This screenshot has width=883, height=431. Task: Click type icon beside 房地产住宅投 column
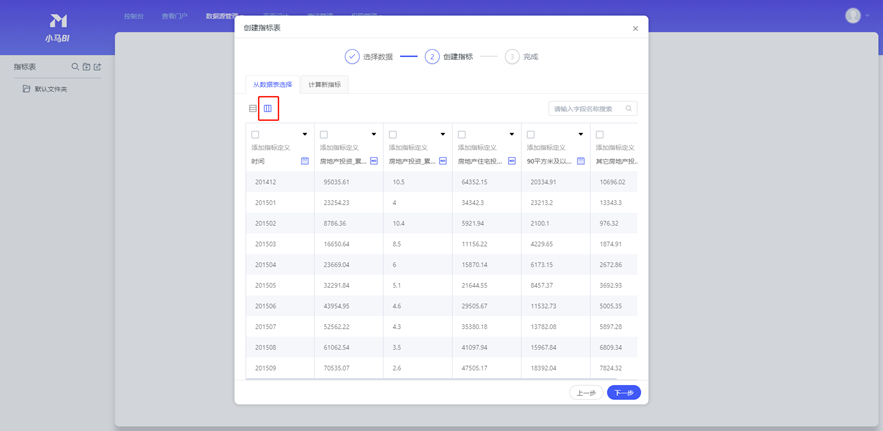[x=511, y=161]
